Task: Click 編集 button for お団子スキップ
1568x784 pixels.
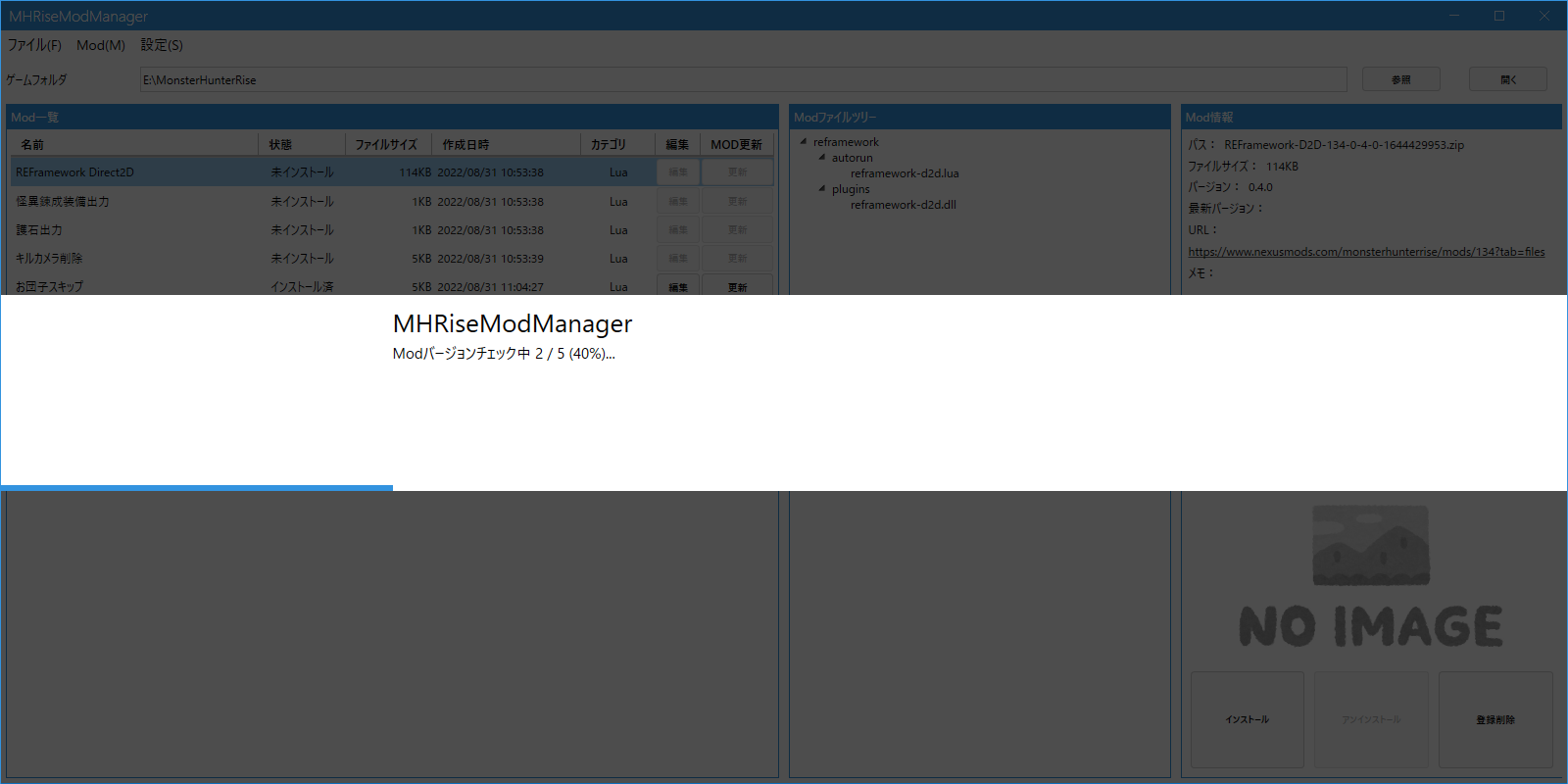Action: [678, 285]
